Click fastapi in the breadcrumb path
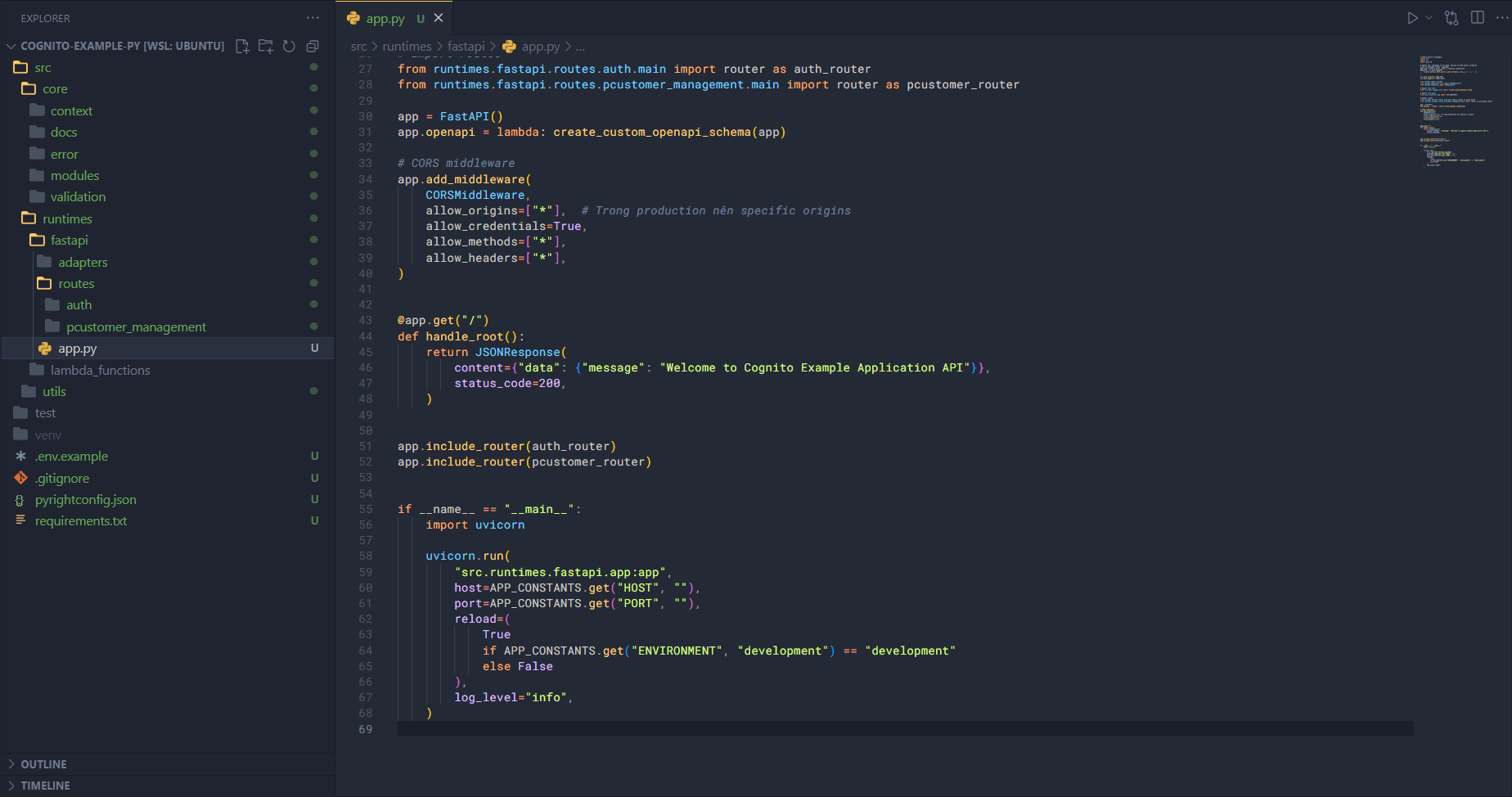The image size is (1512, 797). tap(466, 47)
